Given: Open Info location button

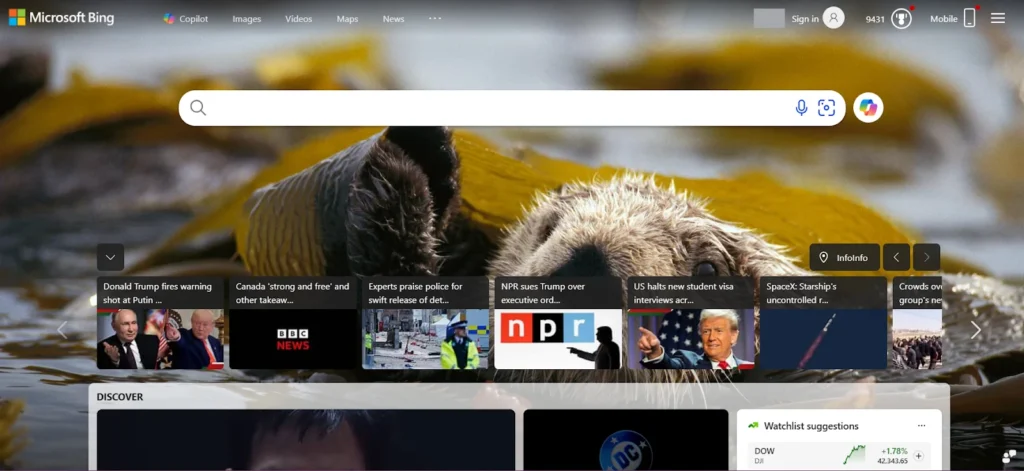Looking at the screenshot, I should point(845,257).
